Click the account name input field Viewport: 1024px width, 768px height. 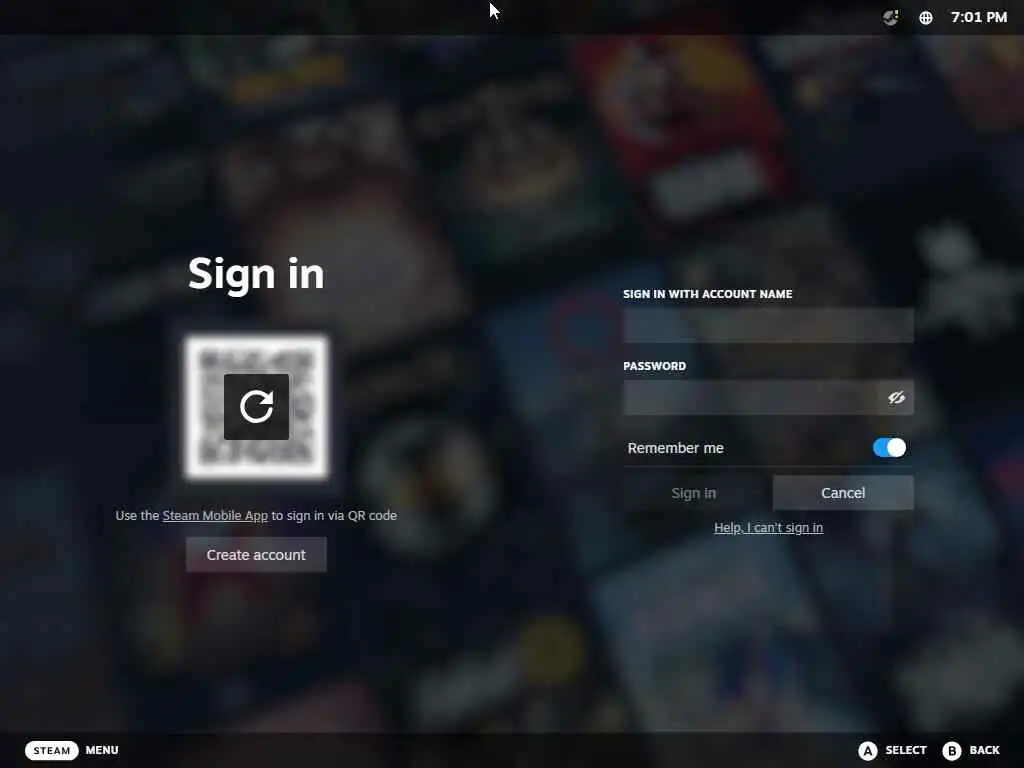(768, 325)
